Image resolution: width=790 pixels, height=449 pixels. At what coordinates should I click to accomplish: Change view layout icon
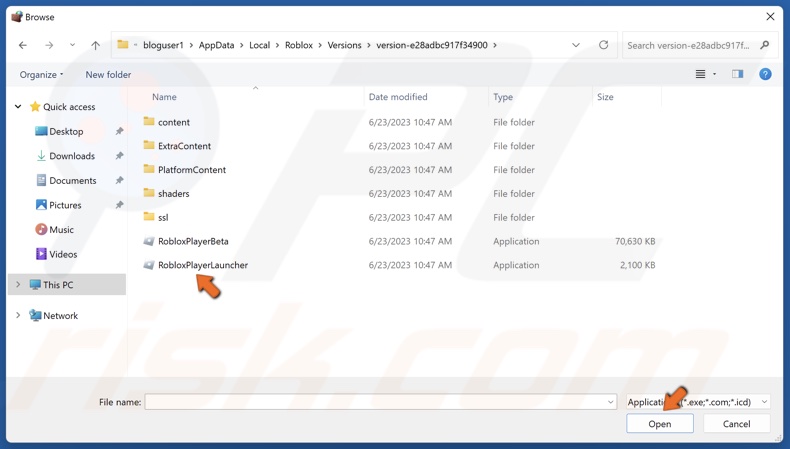pyautogui.click(x=700, y=74)
